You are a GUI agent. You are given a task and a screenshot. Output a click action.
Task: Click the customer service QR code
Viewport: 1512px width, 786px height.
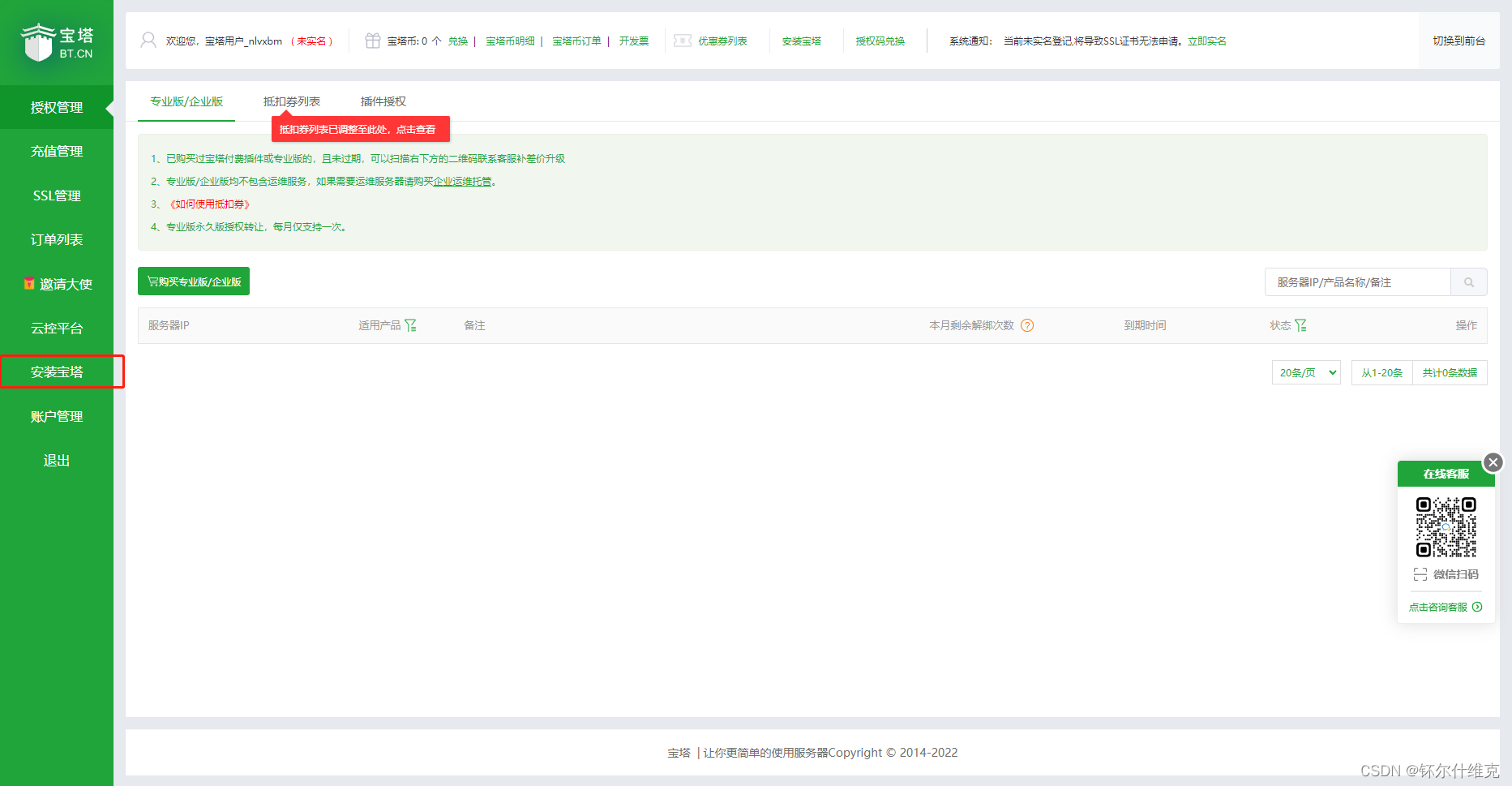[x=1446, y=527]
